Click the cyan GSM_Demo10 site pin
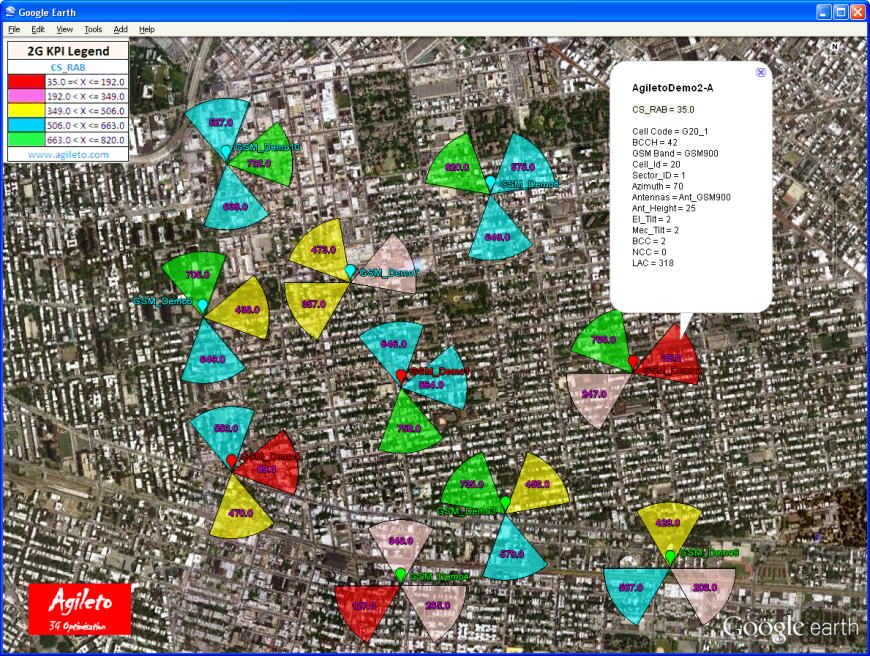 226,152
